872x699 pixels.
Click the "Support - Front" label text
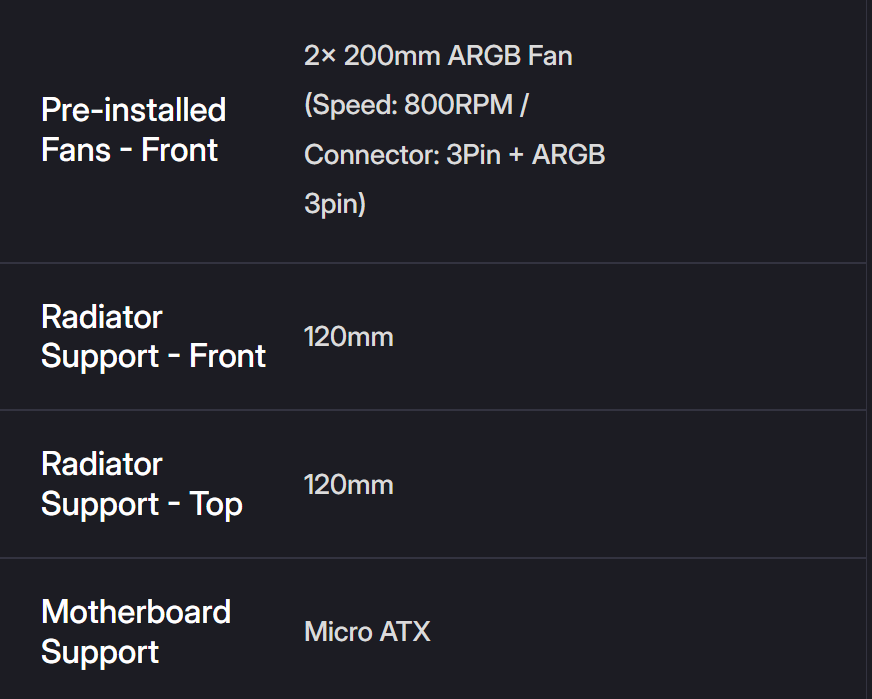coord(153,357)
